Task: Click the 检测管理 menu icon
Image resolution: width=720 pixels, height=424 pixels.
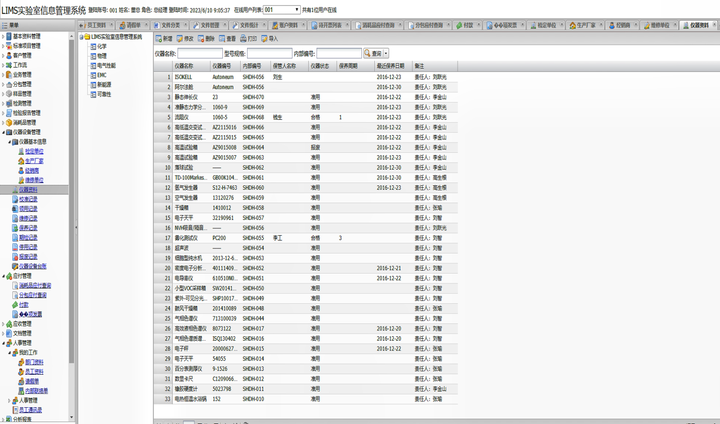Action: click(9, 103)
